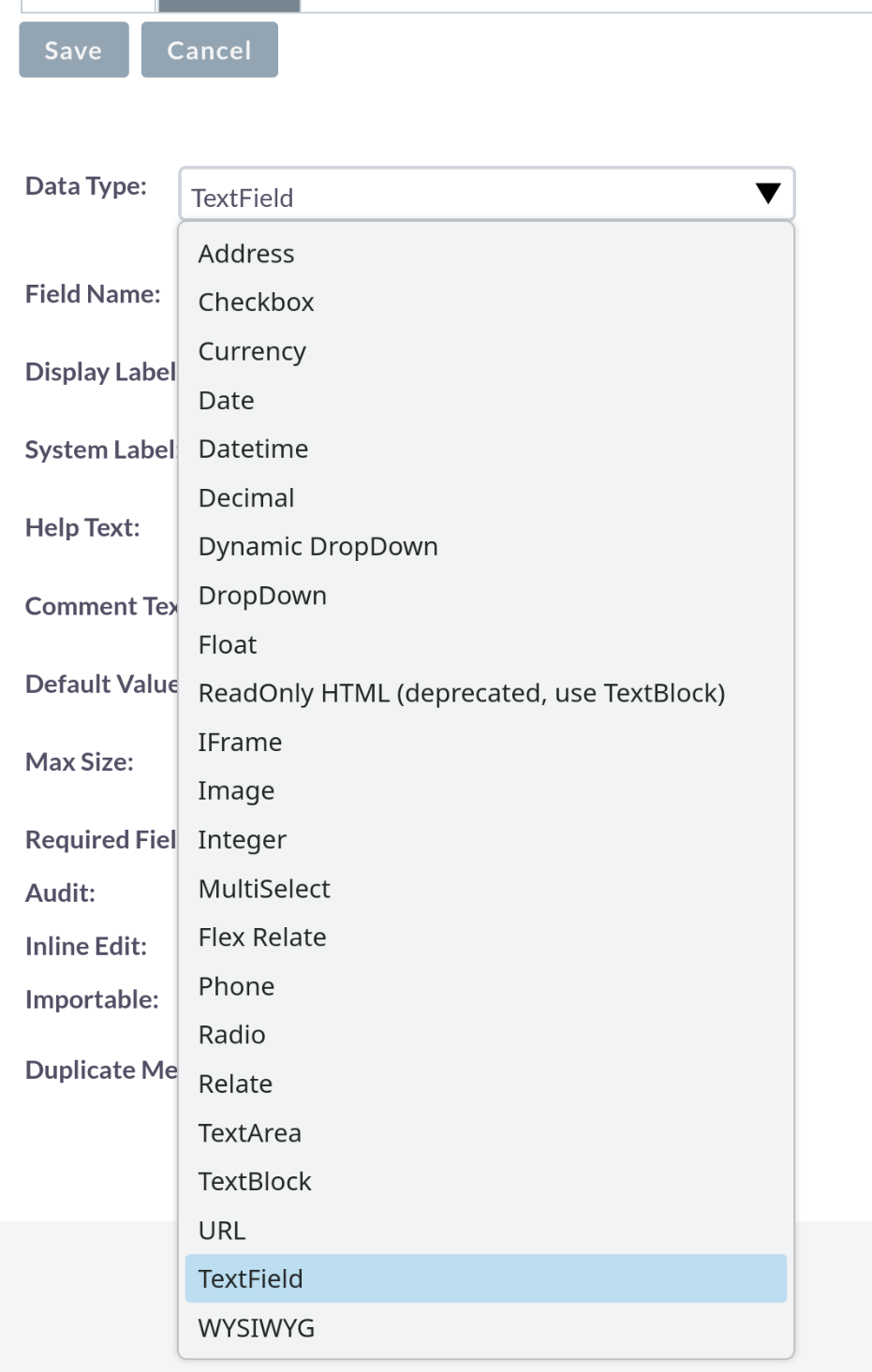Select Address from the data type list
This screenshot has height=1372, width=872.
click(485, 254)
